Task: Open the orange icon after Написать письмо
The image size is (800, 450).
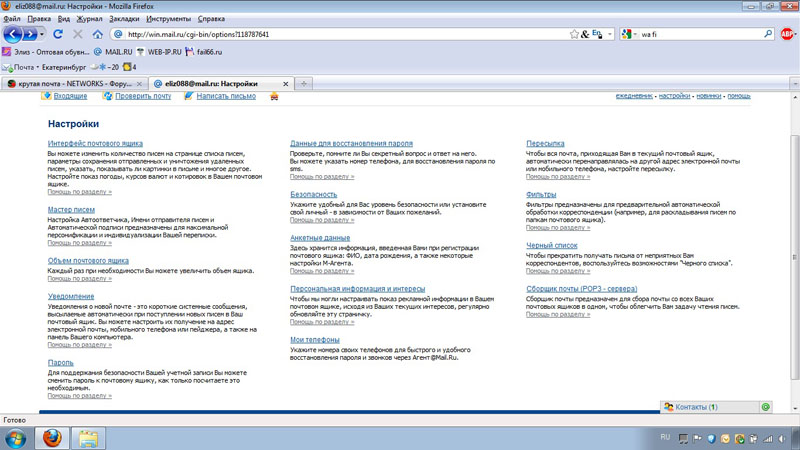Action: (x=274, y=96)
